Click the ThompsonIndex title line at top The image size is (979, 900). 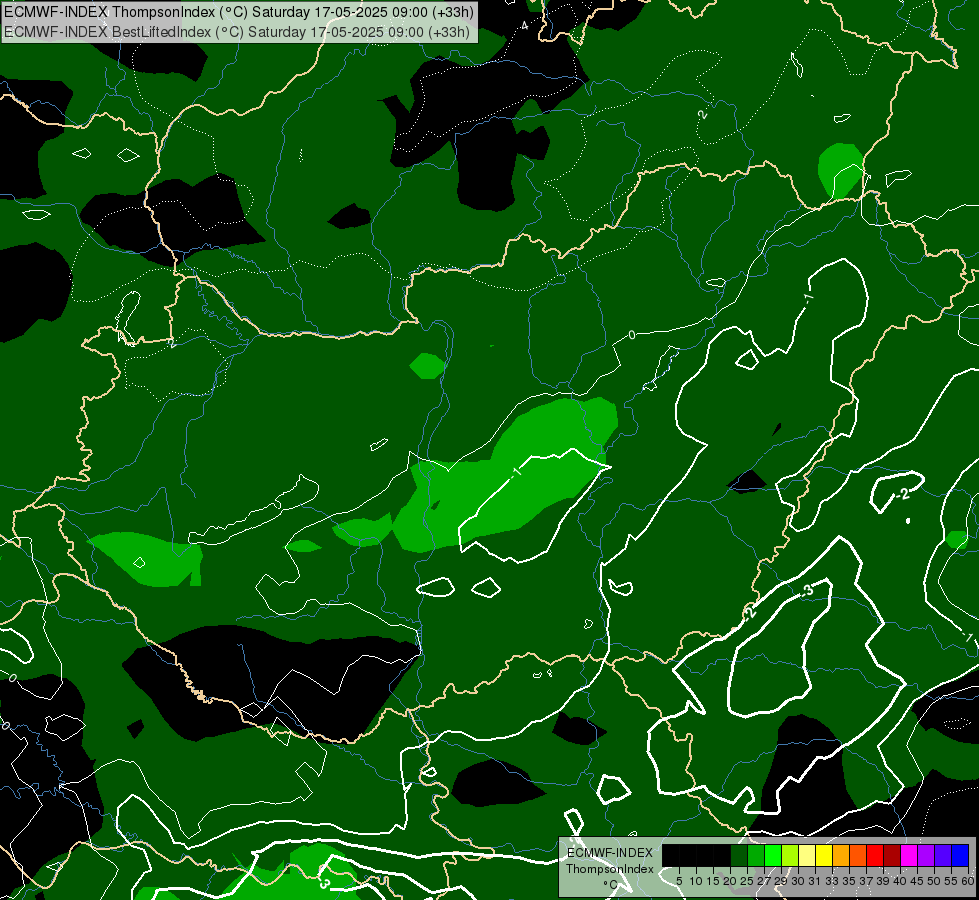[x=239, y=12]
